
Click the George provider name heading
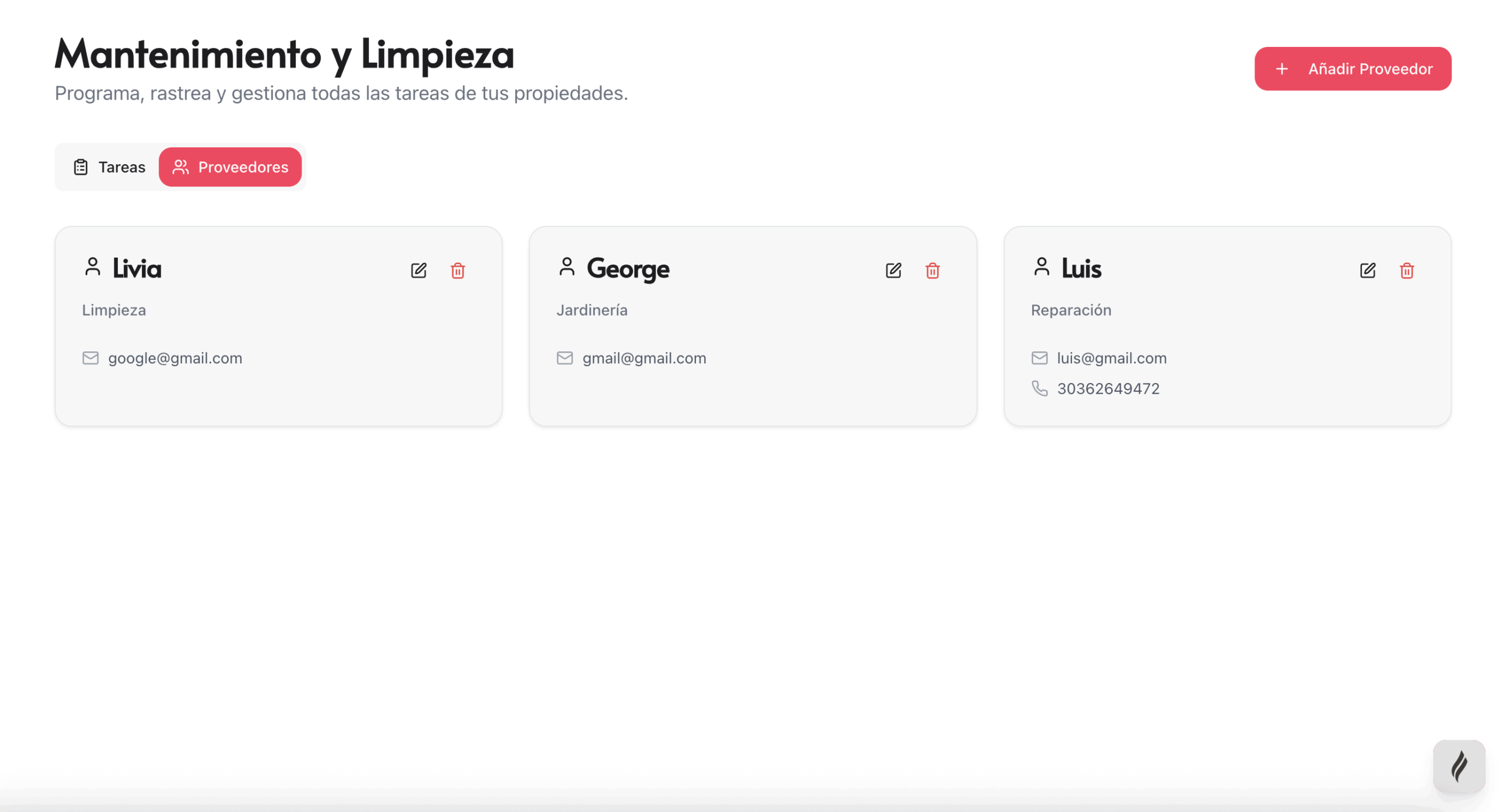click(x=628, y=269)
